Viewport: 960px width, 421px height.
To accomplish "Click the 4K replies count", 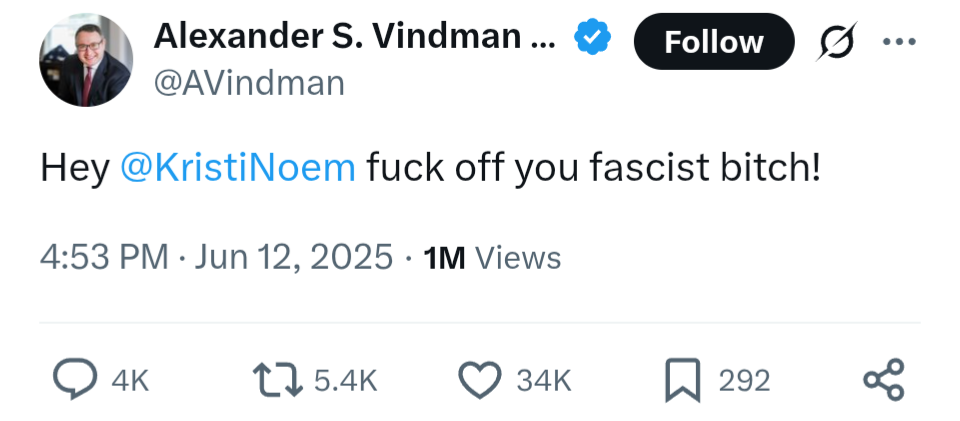I will coord(129,381).
